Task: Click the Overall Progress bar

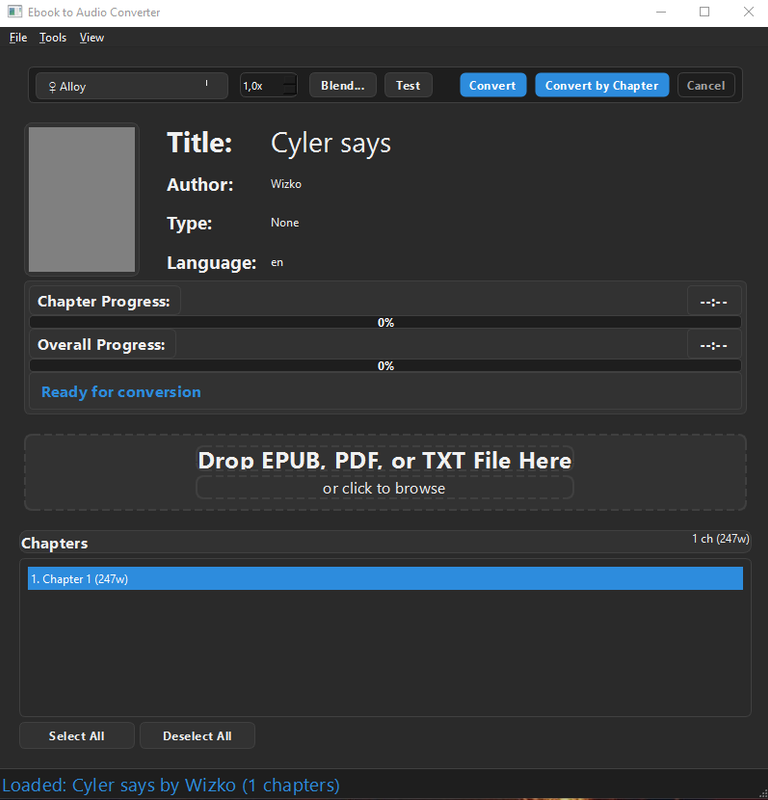Action: pyautogui.click(x=385, y=366)
